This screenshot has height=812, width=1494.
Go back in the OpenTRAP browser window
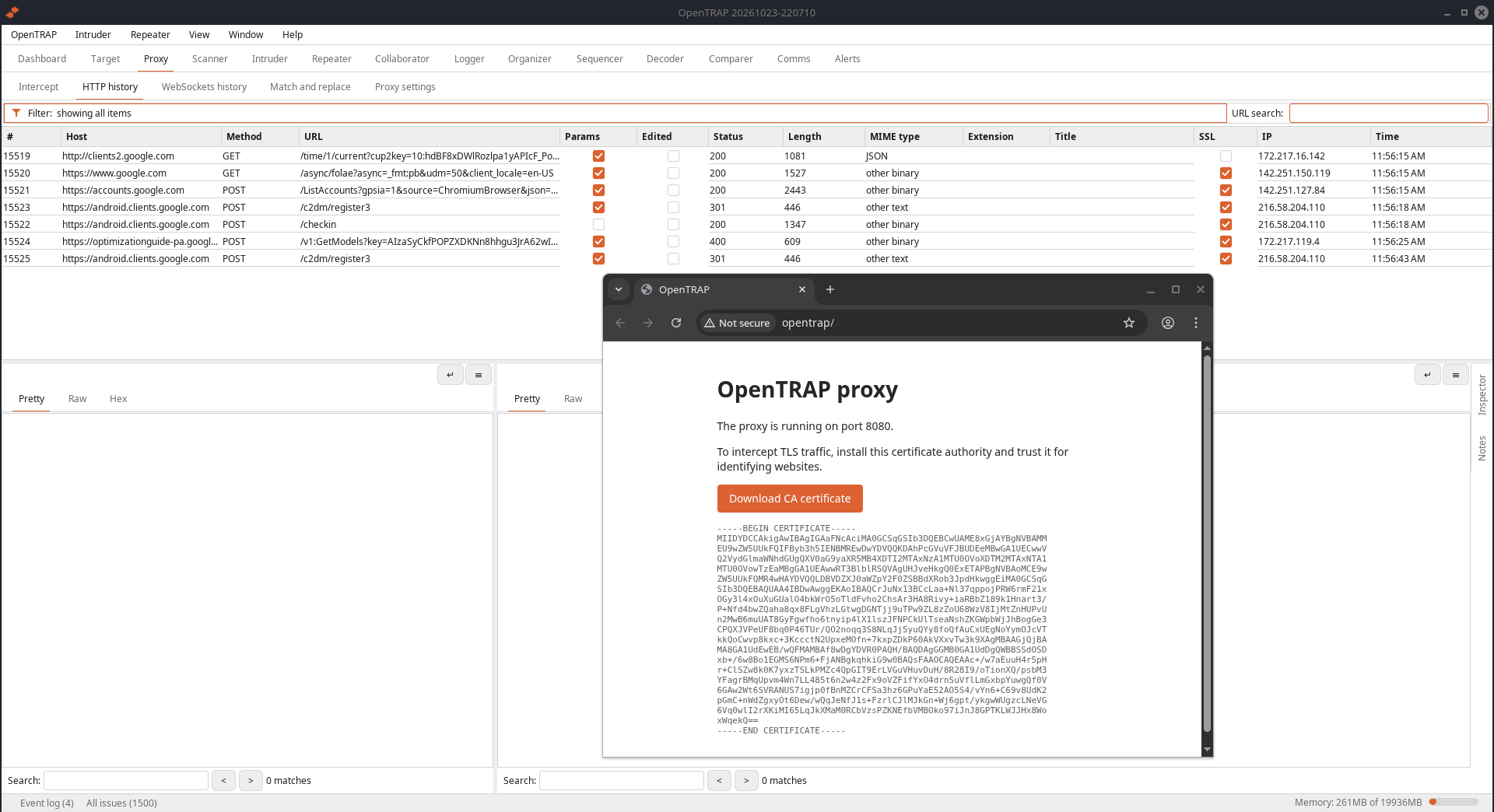620,323
